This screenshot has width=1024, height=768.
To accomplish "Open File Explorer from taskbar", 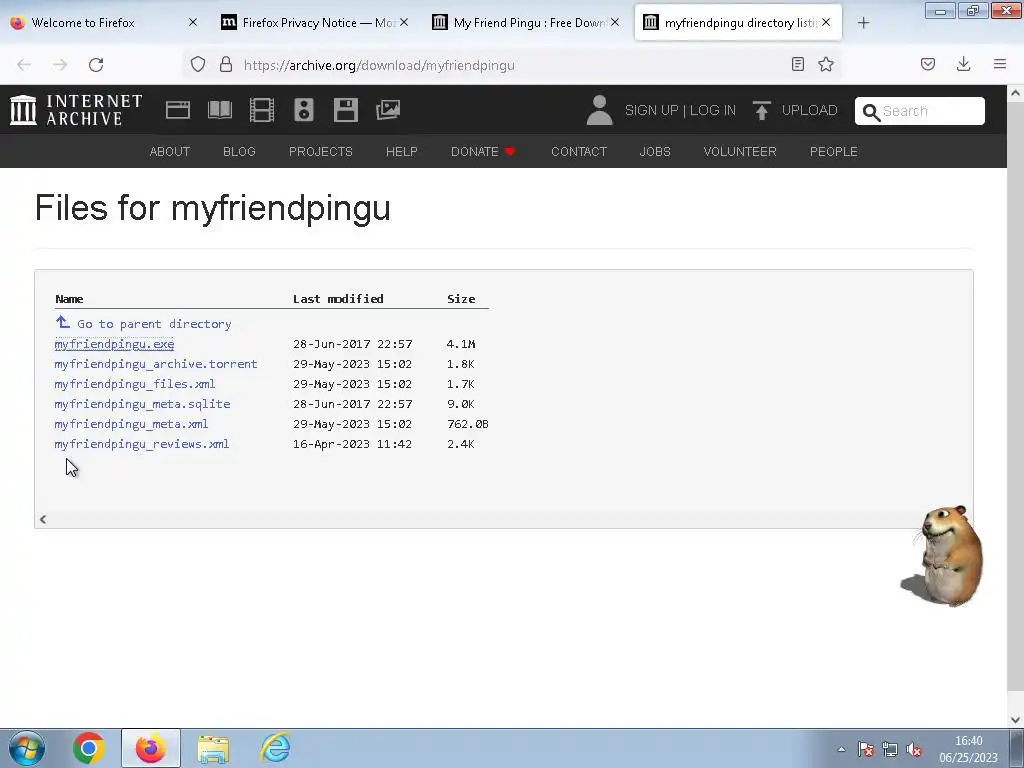I will click(x=214, y=748).
